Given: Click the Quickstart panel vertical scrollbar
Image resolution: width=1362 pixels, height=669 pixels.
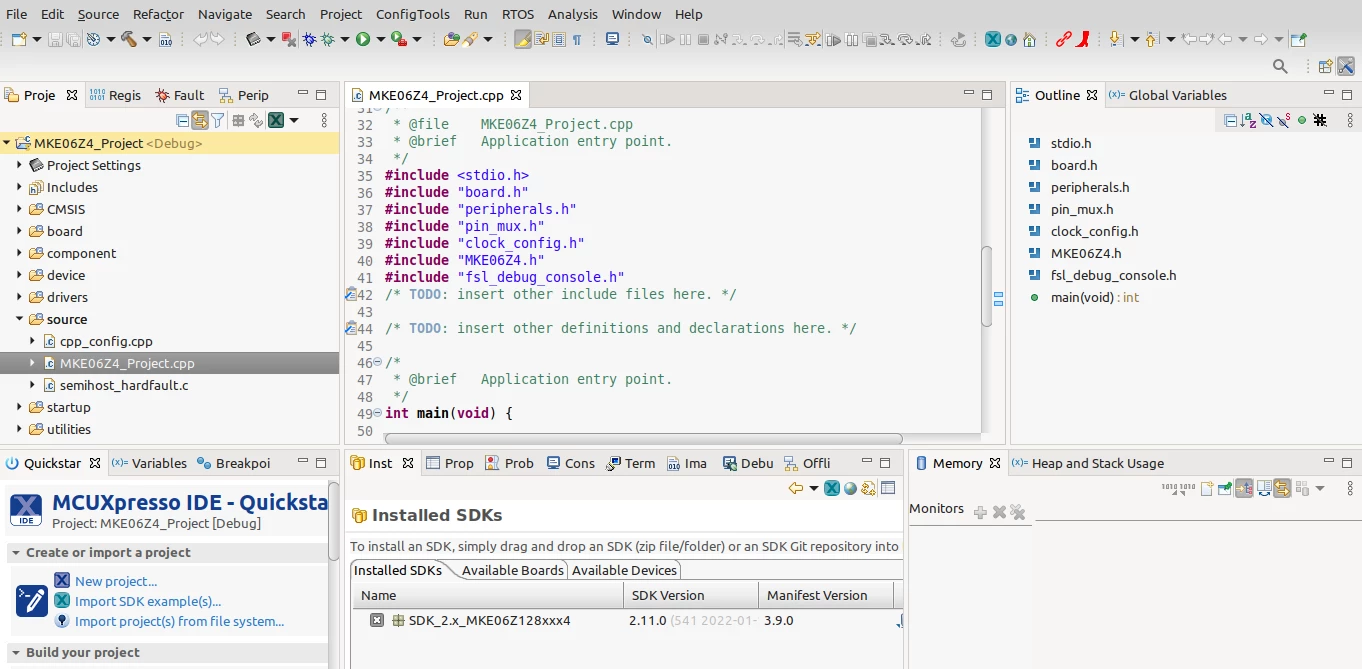Looking at the screenshot, I should pyautogui.click(x=334, y=521).
